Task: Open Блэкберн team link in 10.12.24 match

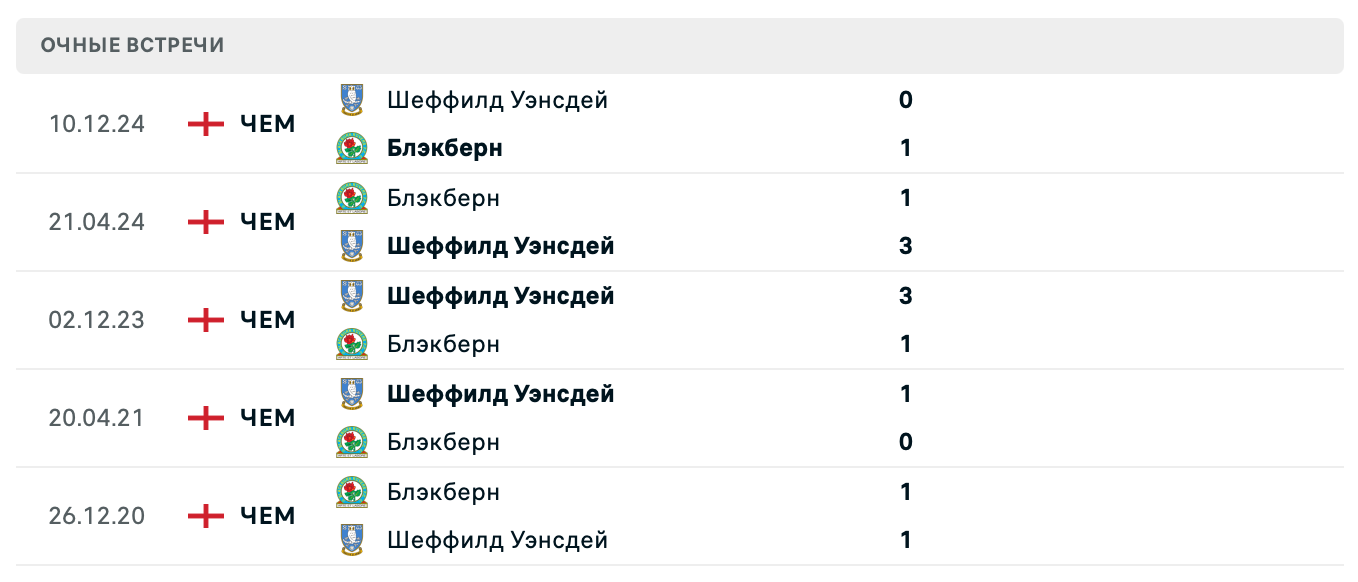Action: coord(444,148)
